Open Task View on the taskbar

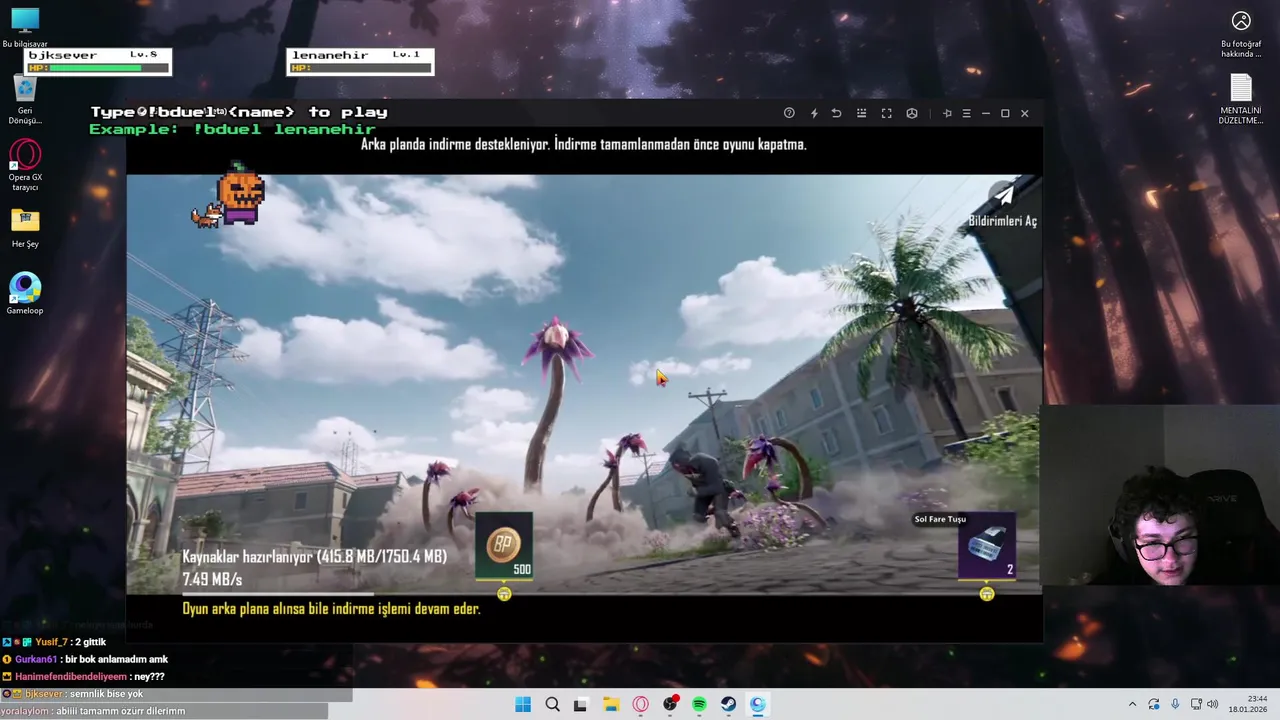click(580, 704)
